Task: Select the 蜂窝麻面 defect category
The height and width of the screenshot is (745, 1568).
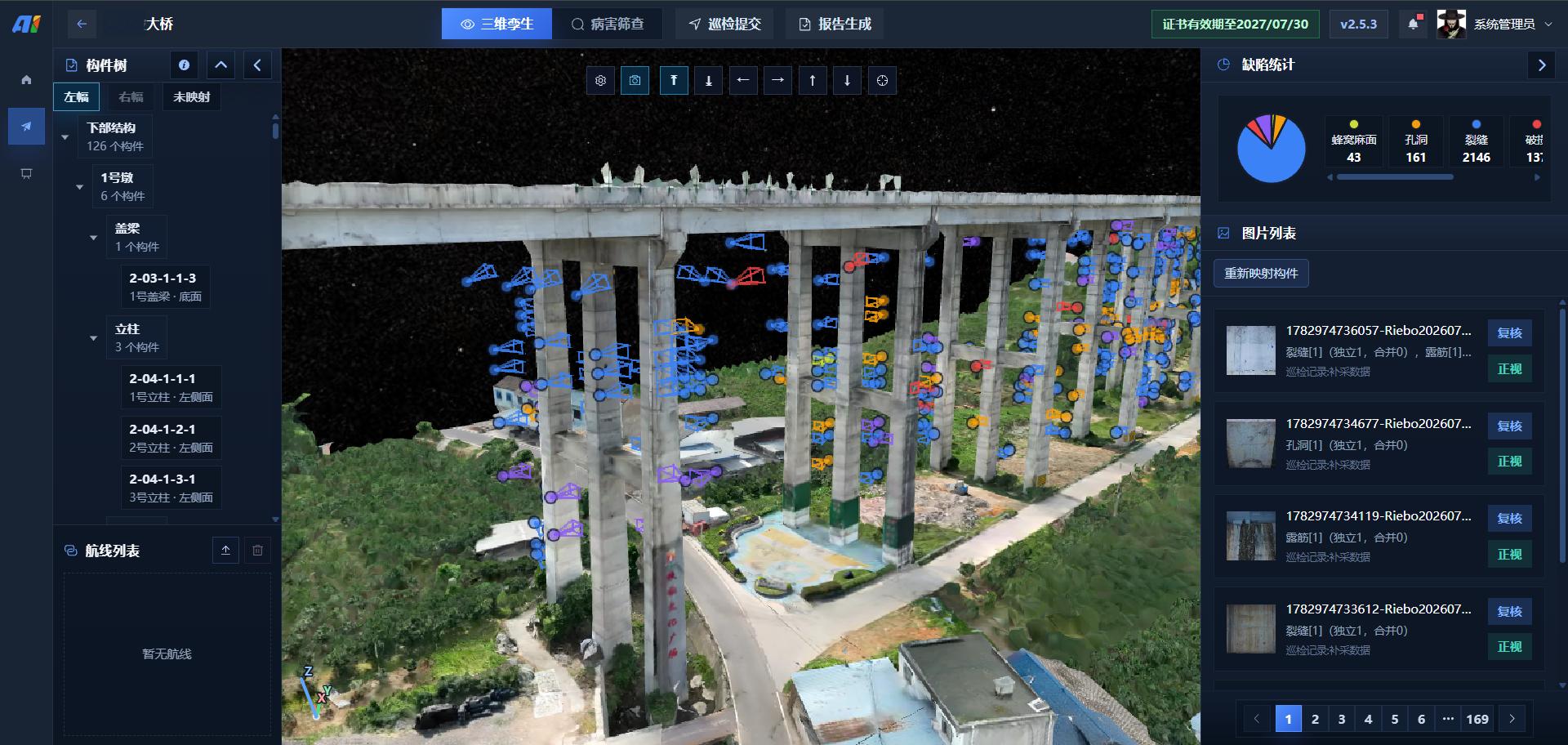Action: tap(1354, 142)
